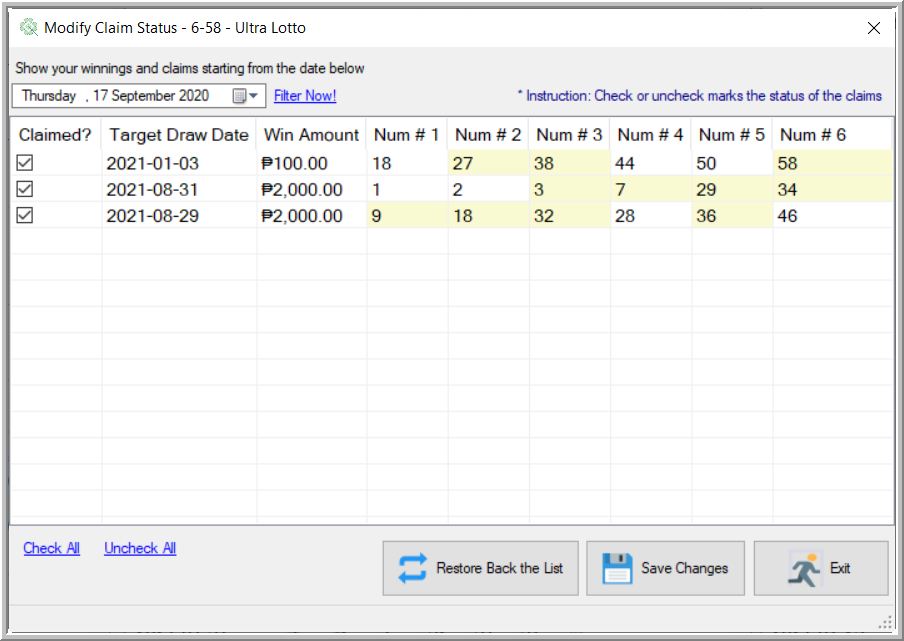Viewport: 904px width, 641px height.
Task: Click the ₱2,000.00 cell in 2021-08-29 row
Action: click(x=311, y=216)
